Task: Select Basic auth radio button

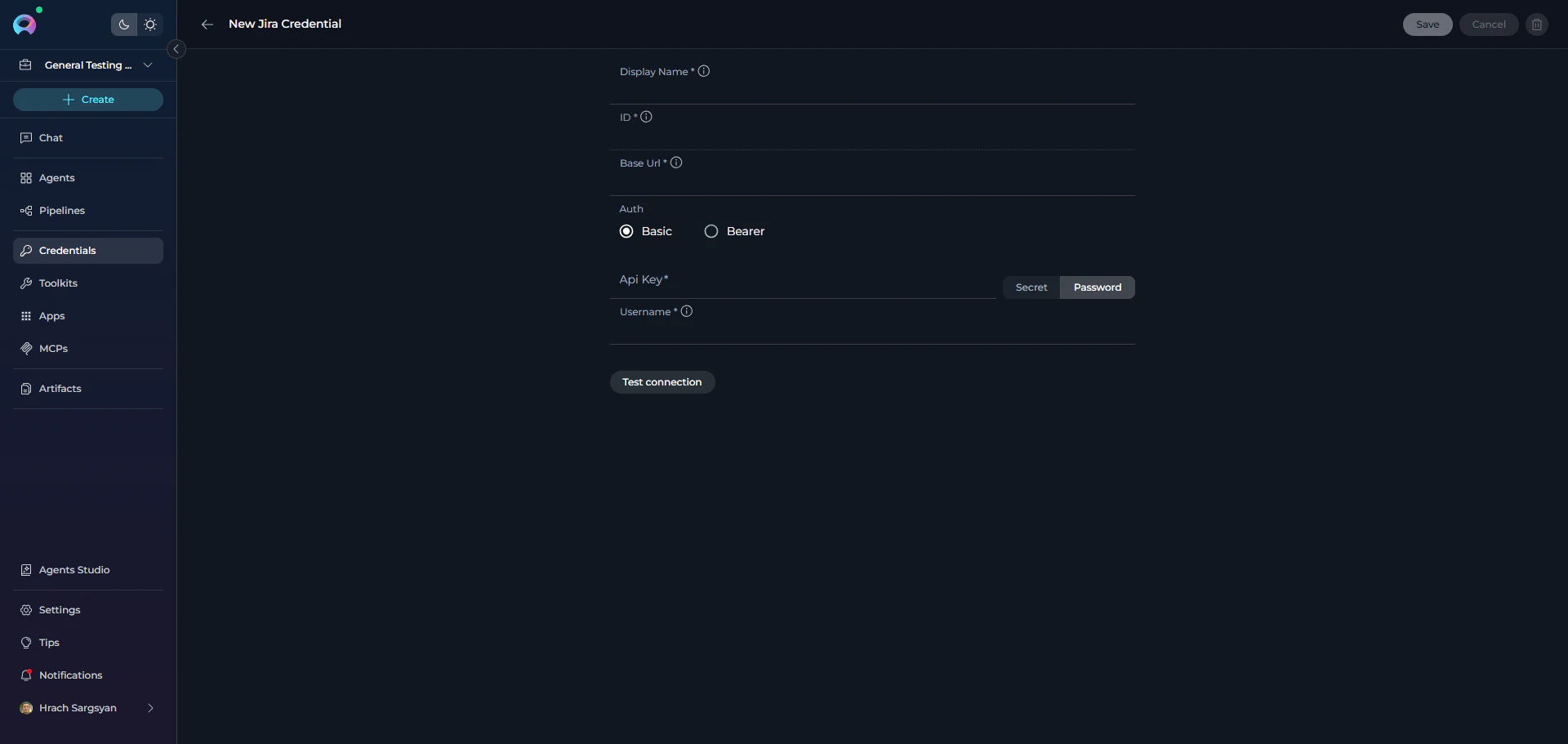Action: (x=626, y=231)
